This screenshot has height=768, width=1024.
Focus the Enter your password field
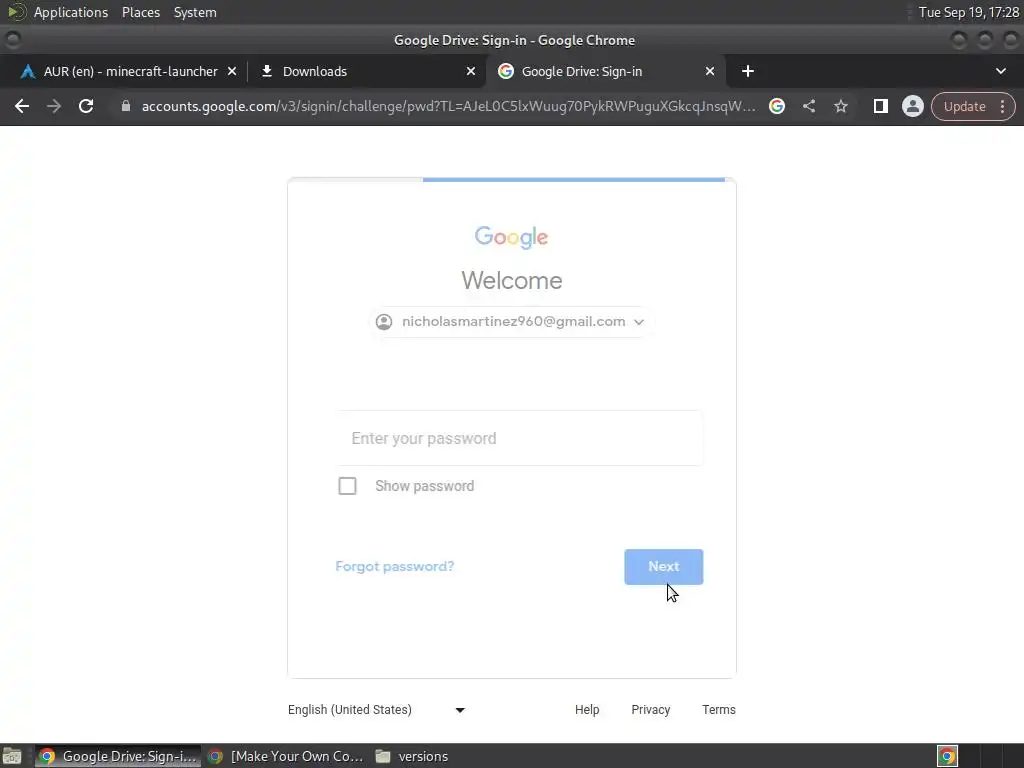[520, 438]
